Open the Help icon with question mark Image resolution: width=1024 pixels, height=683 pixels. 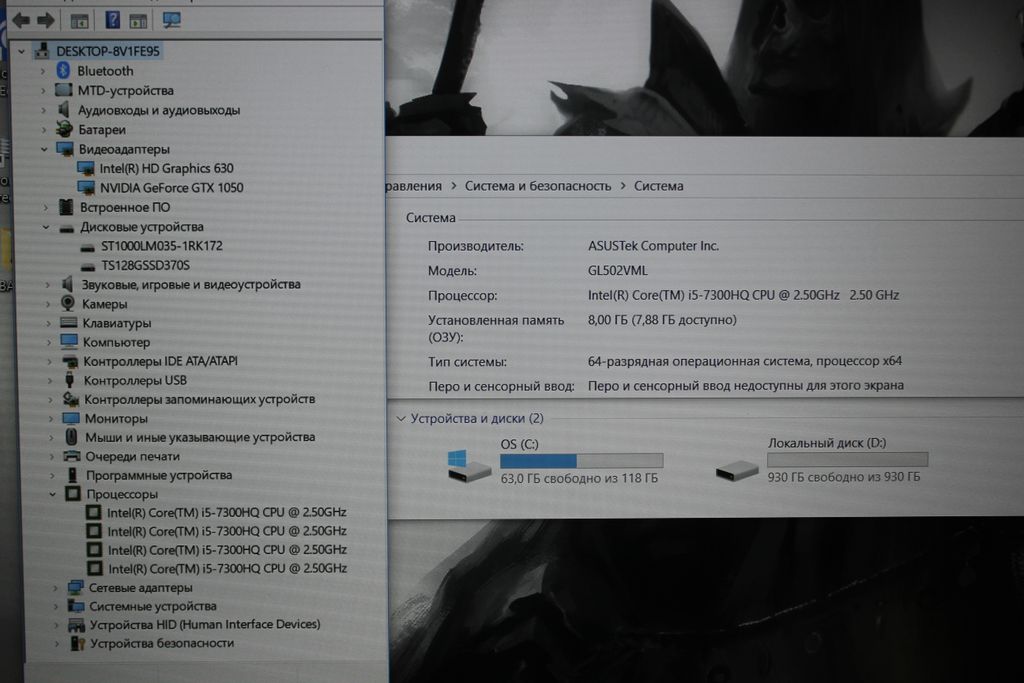(112, 20)
